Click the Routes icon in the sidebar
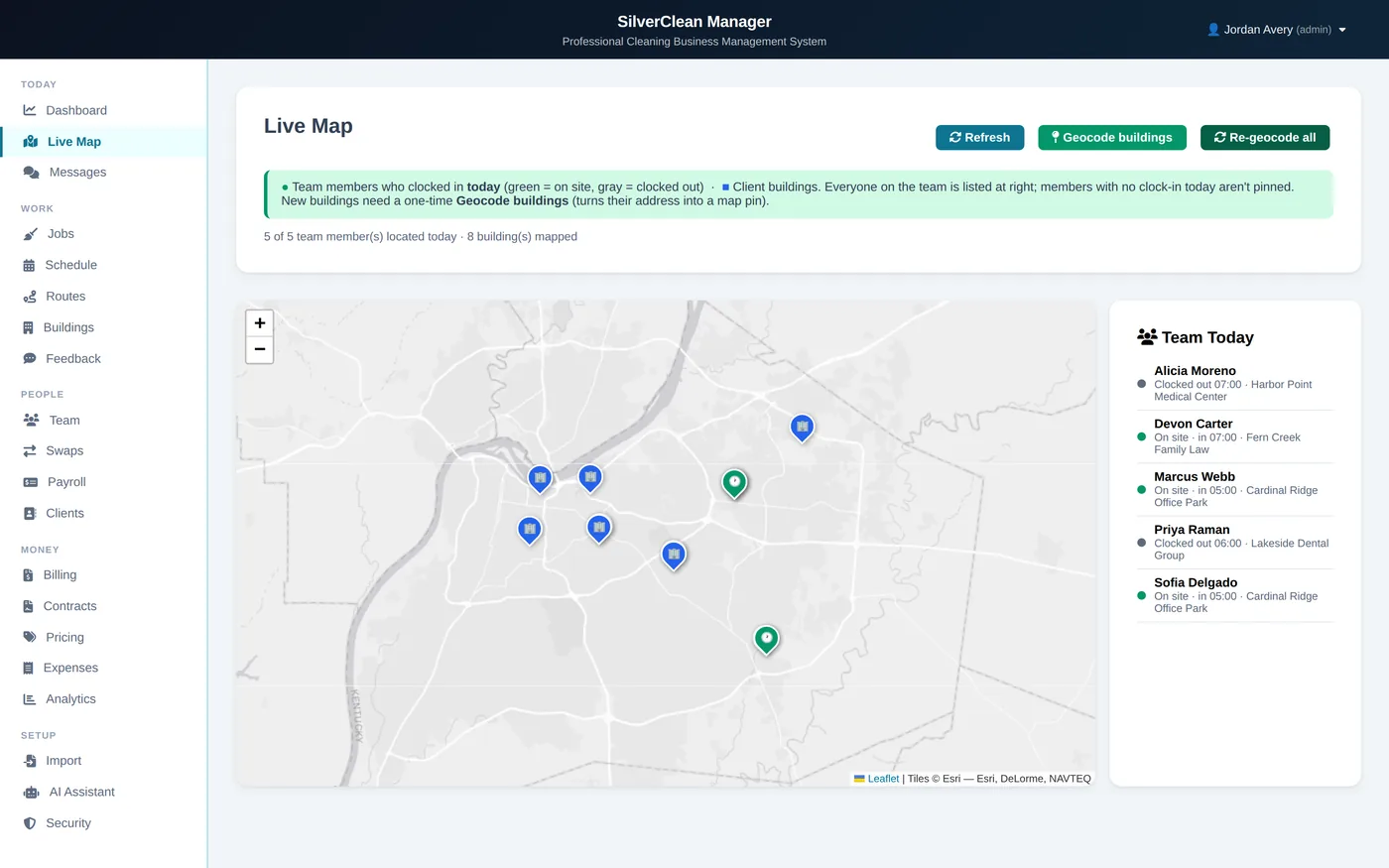The width and height of the screenshot is (1389, 868). point(30,297)
